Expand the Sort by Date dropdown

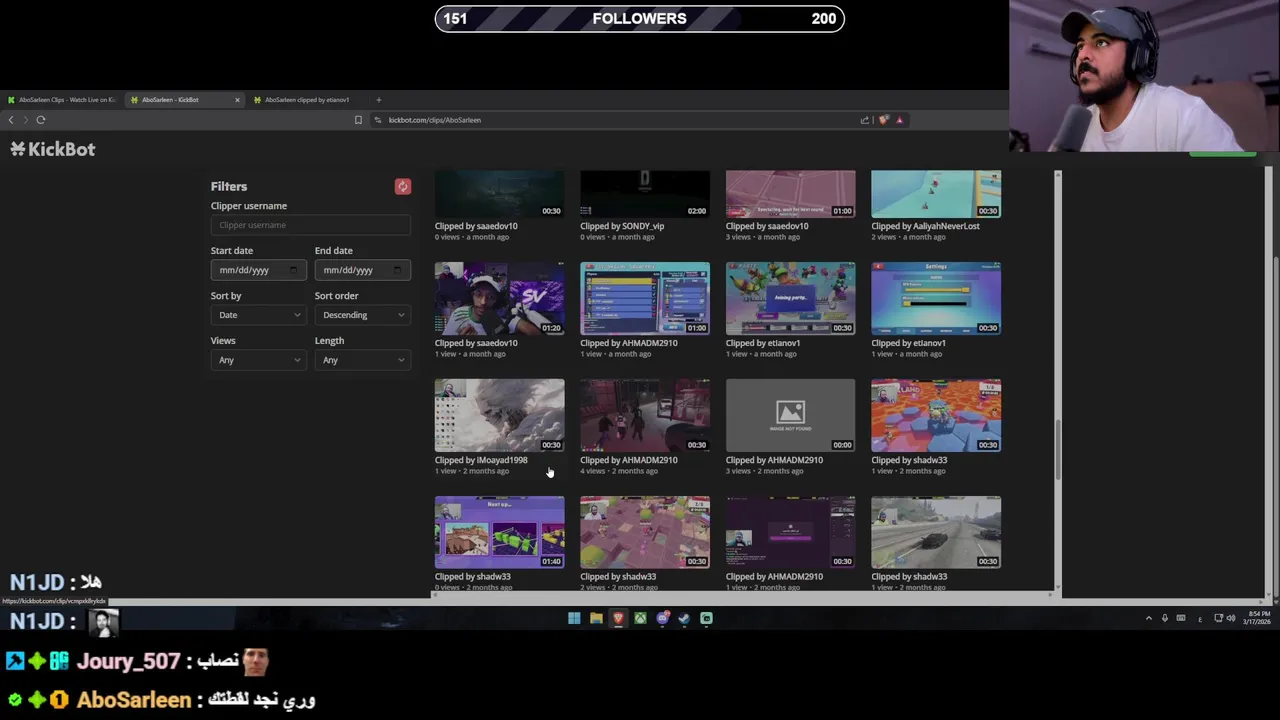click(x=258, y=315)
